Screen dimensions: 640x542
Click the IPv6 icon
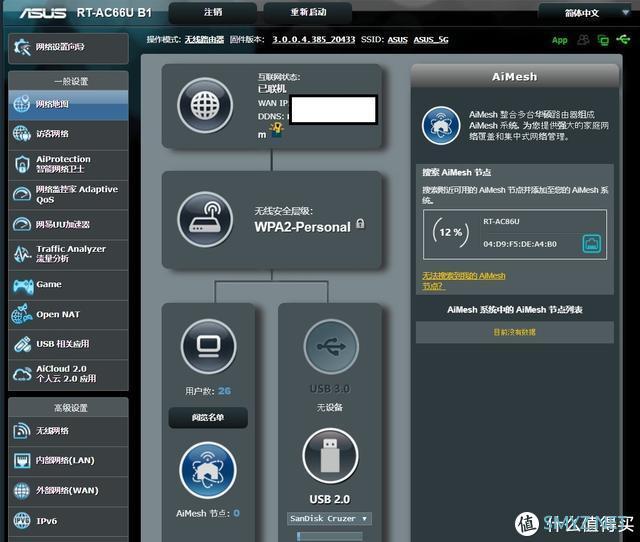[22, 521]
